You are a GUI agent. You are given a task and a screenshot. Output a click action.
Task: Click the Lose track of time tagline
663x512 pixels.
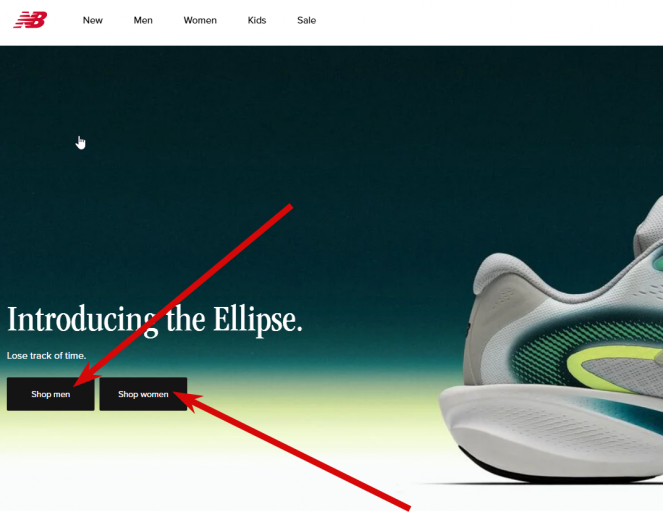tap(47, 356)
